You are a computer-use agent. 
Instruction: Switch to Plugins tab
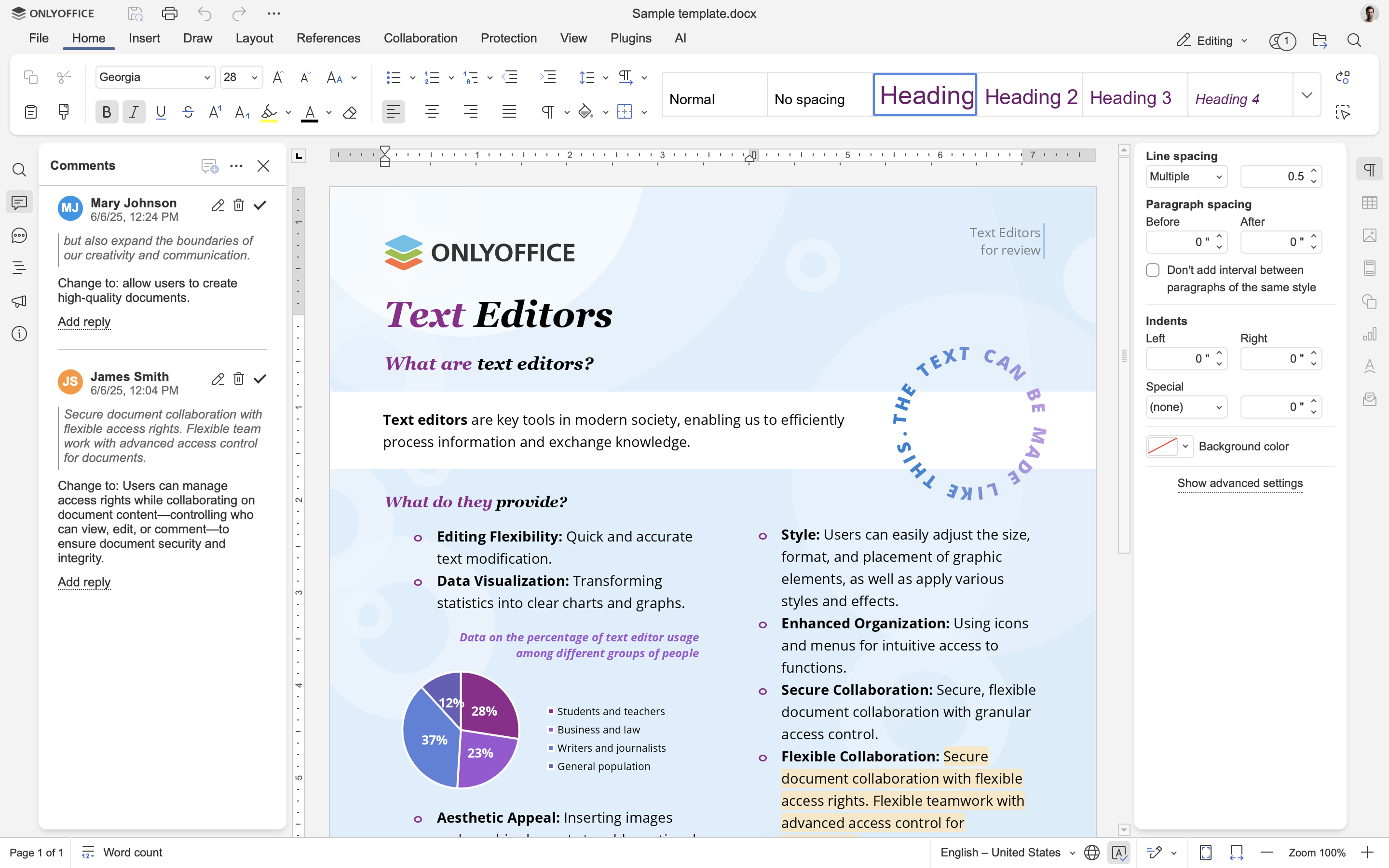point(631,38)
